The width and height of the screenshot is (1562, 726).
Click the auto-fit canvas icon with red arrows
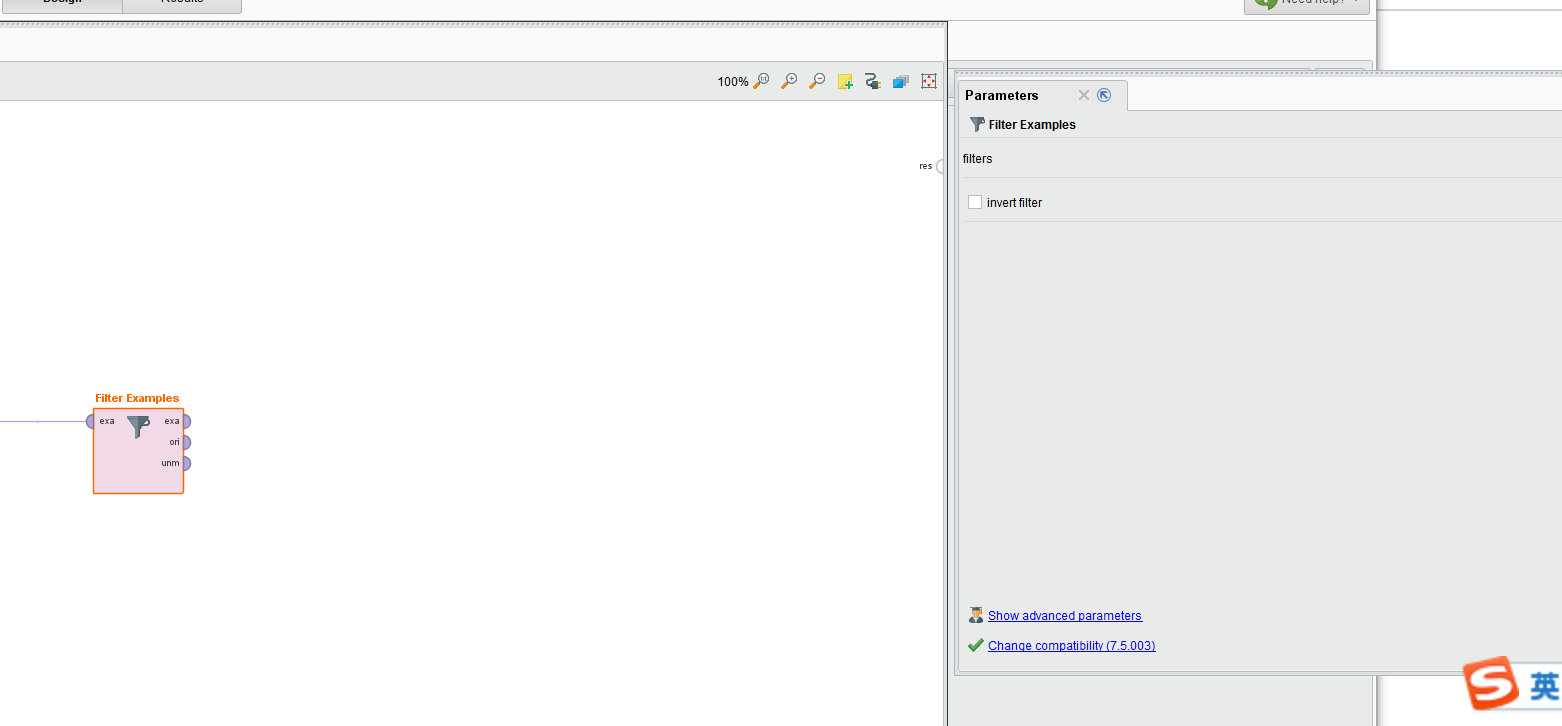[x=929, y=81]
